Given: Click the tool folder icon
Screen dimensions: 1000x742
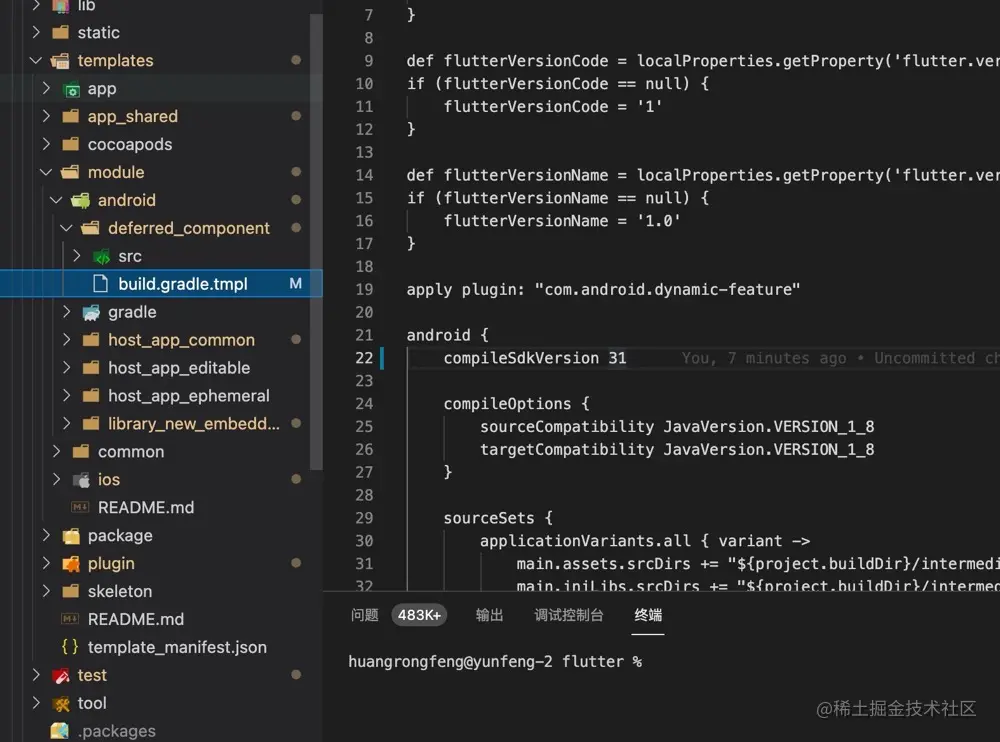Looking at the screenshot, I should 61,704.
